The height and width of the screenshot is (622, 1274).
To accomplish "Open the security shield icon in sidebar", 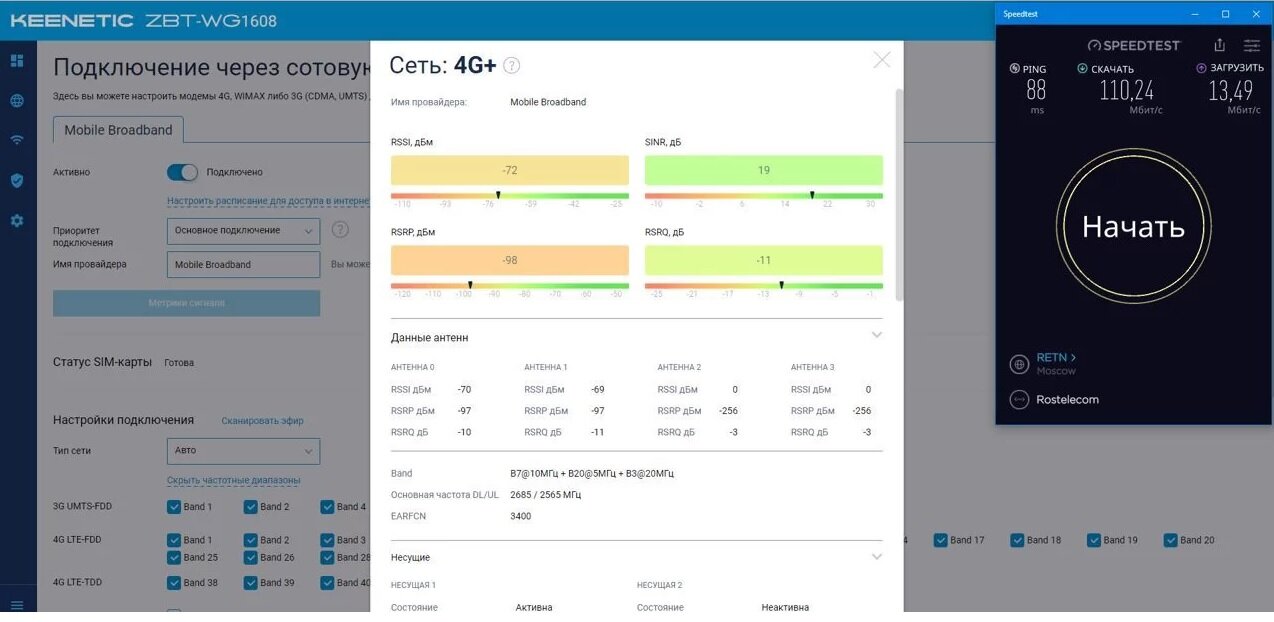I will point(17,180).
